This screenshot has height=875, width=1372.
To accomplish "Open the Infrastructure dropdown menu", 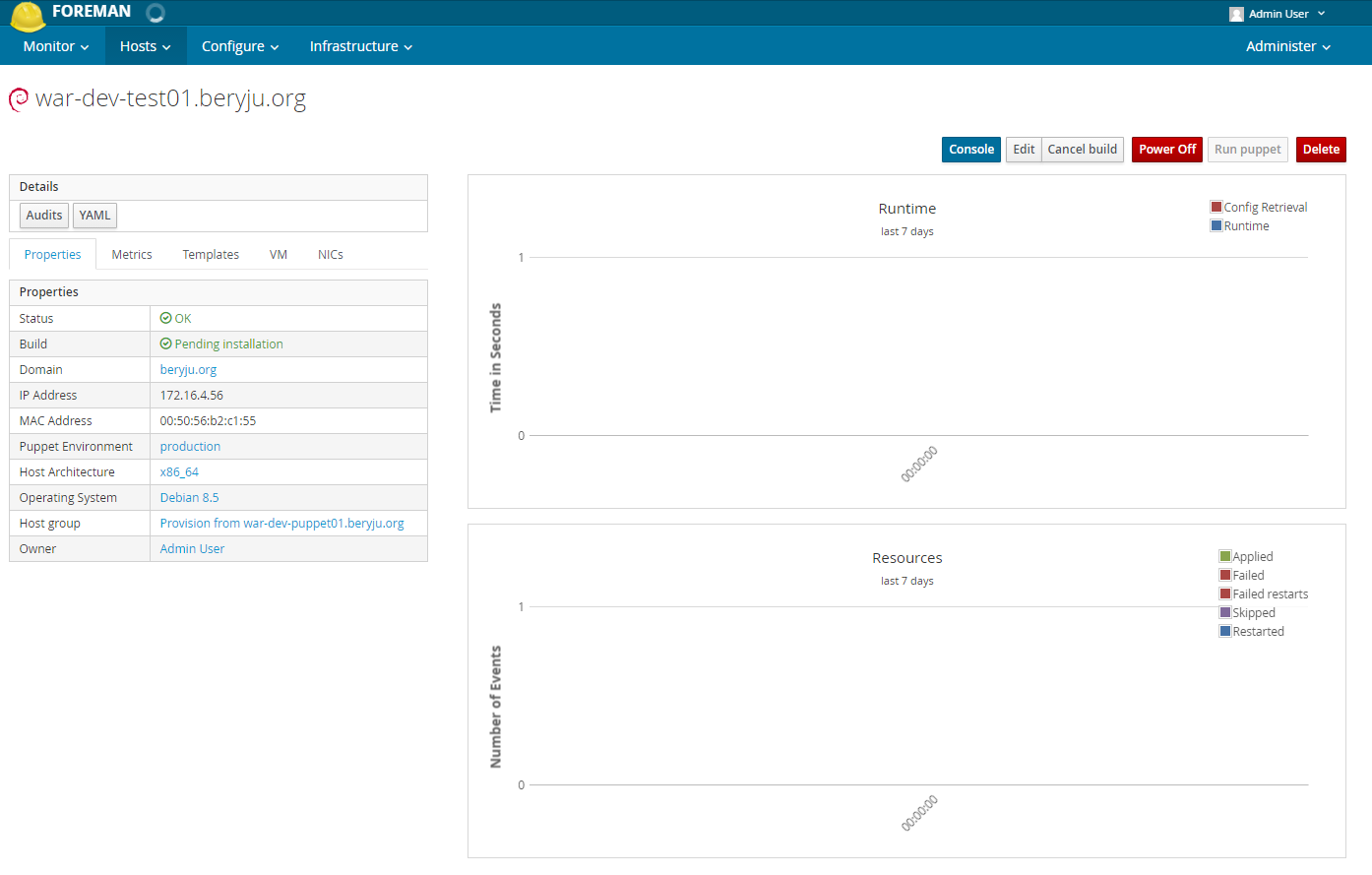I will [x=360, y=46].
